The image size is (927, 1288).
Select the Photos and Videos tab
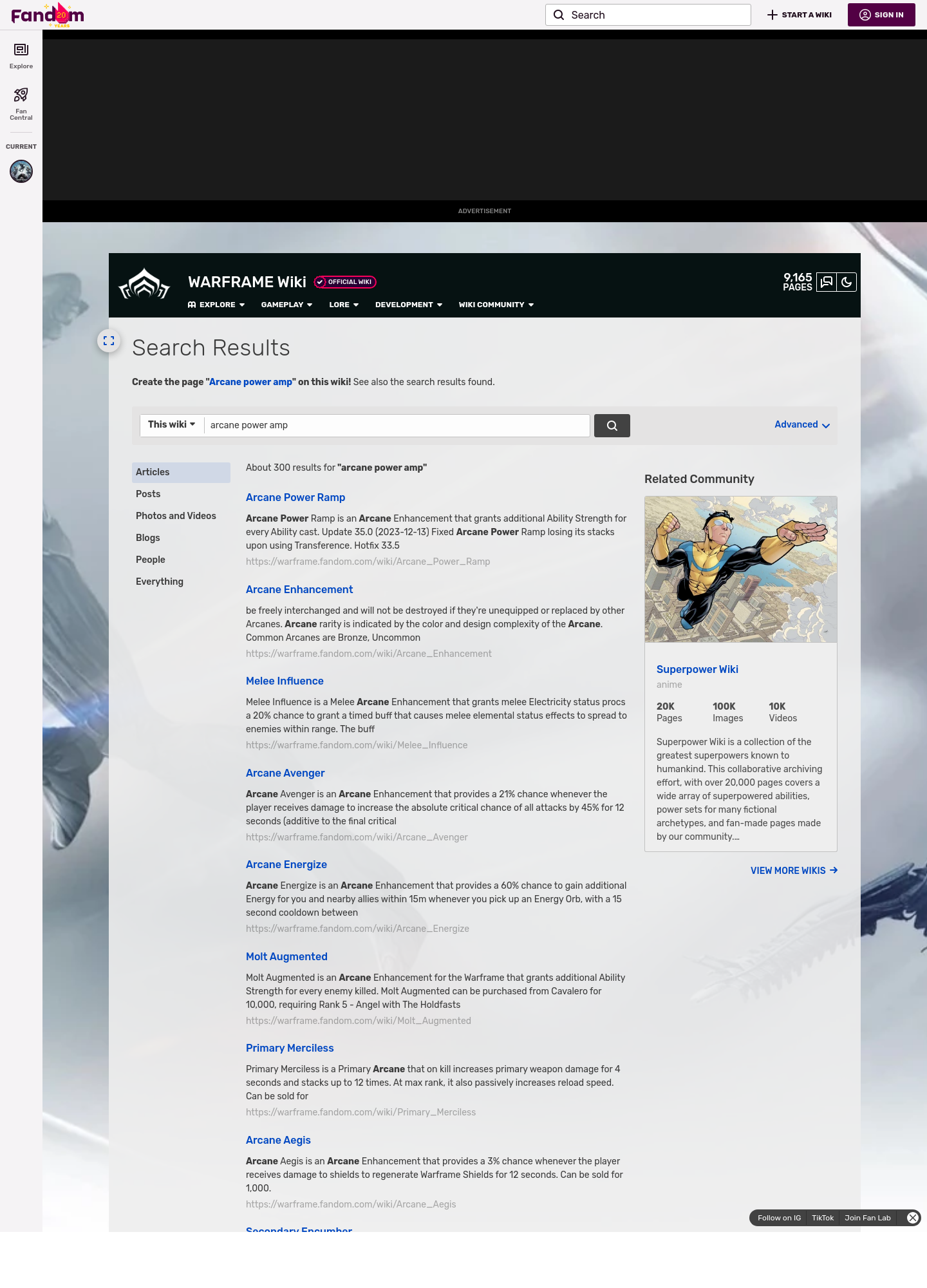(x=181, y=516)
